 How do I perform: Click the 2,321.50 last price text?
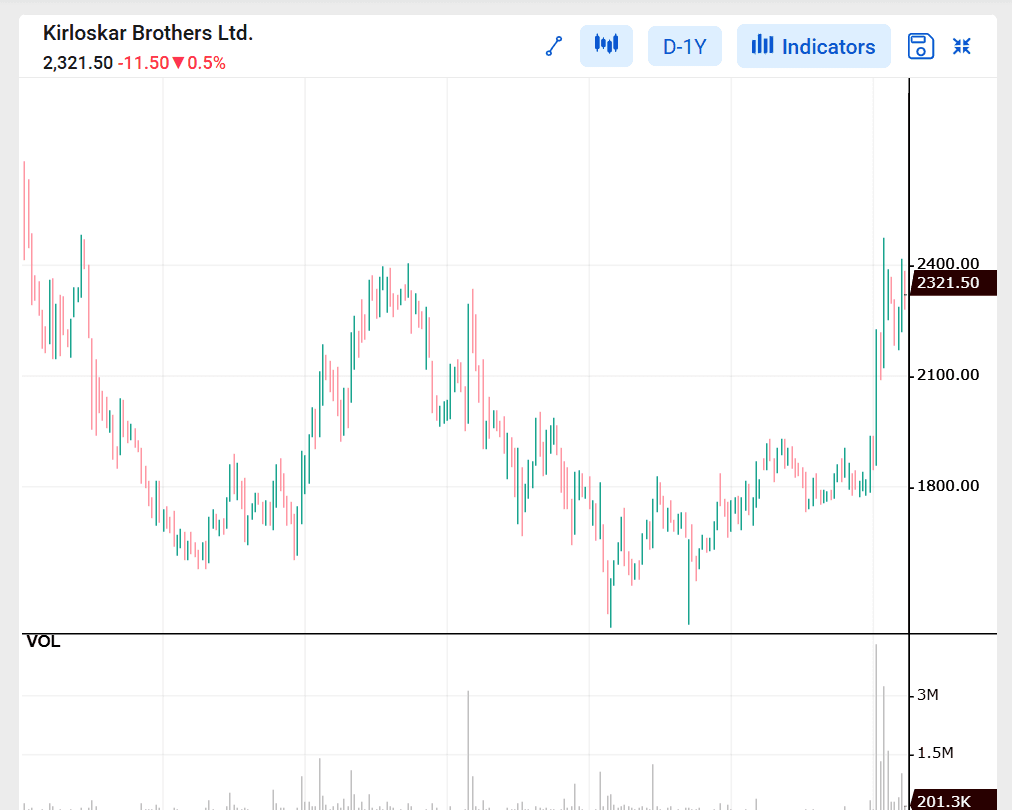[x=77, y=63]
